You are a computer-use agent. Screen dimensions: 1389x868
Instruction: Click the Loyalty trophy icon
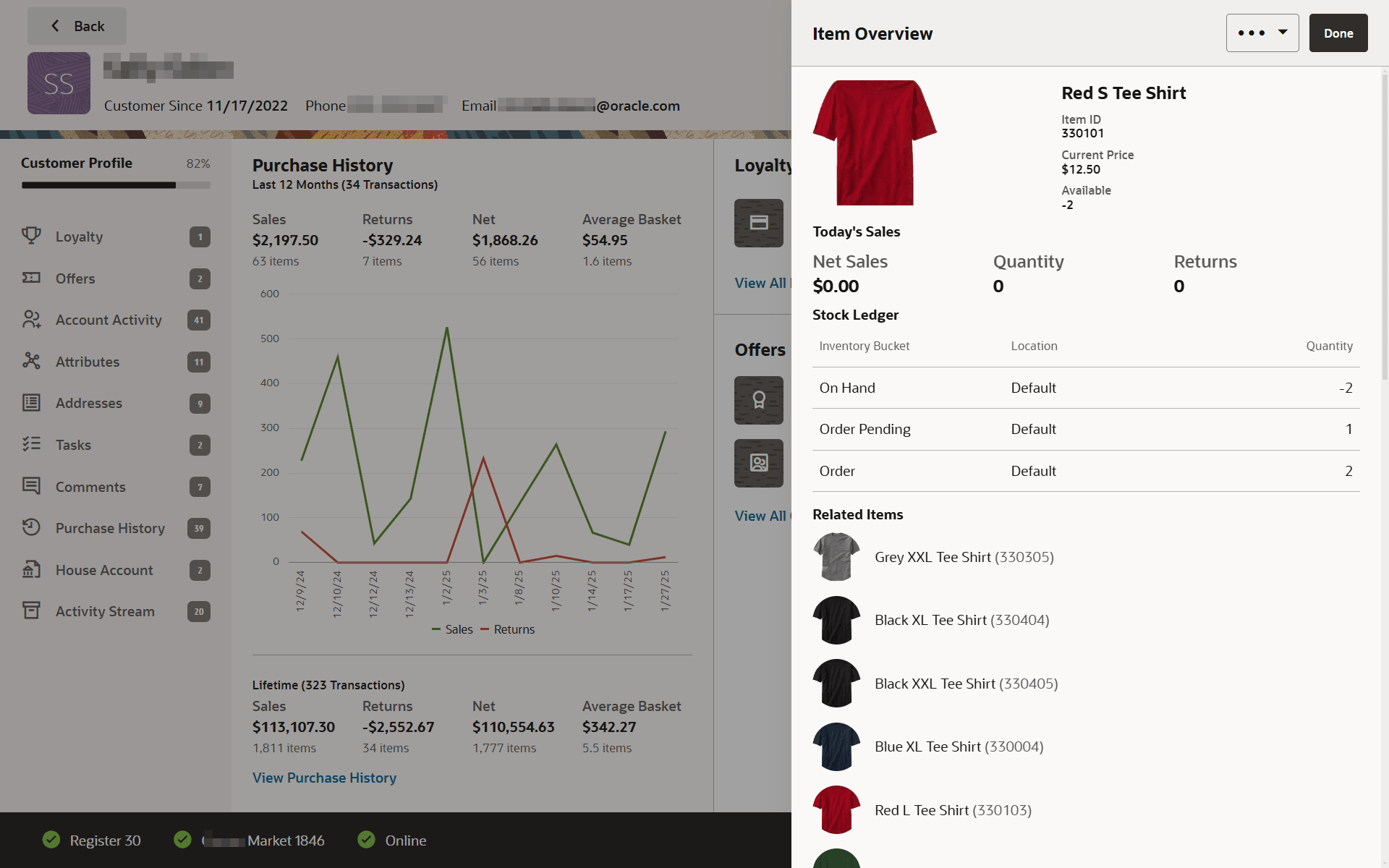pos(31,236)
